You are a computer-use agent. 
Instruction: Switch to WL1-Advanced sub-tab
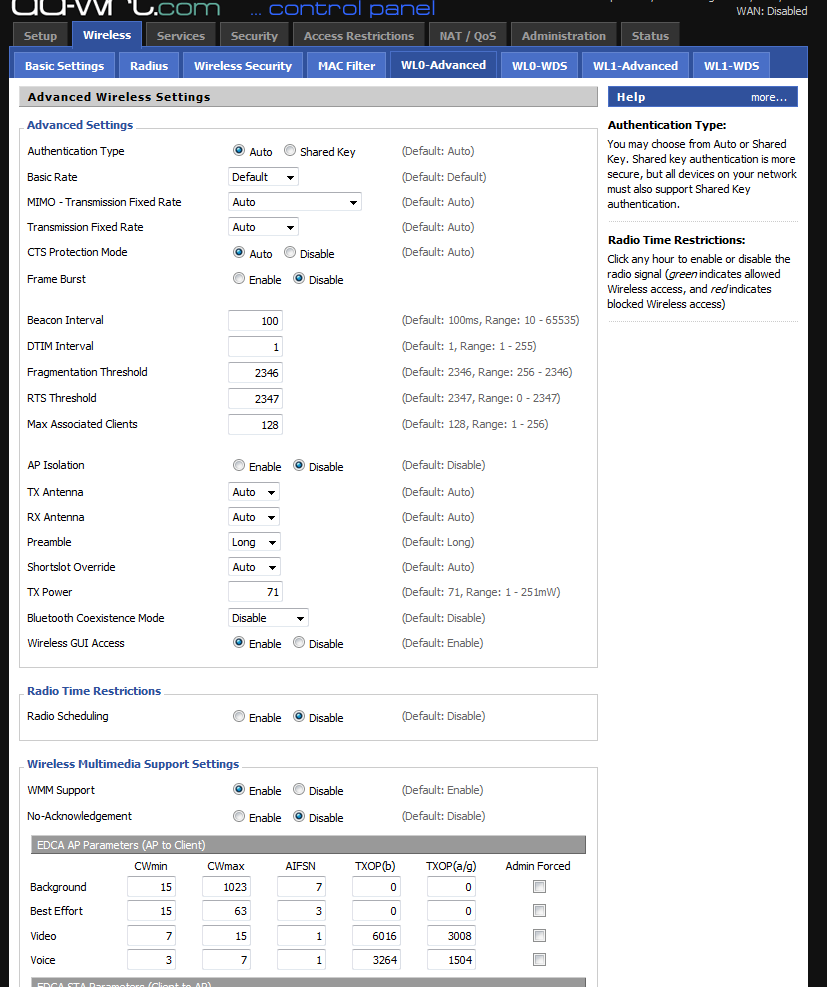(635, 65)
